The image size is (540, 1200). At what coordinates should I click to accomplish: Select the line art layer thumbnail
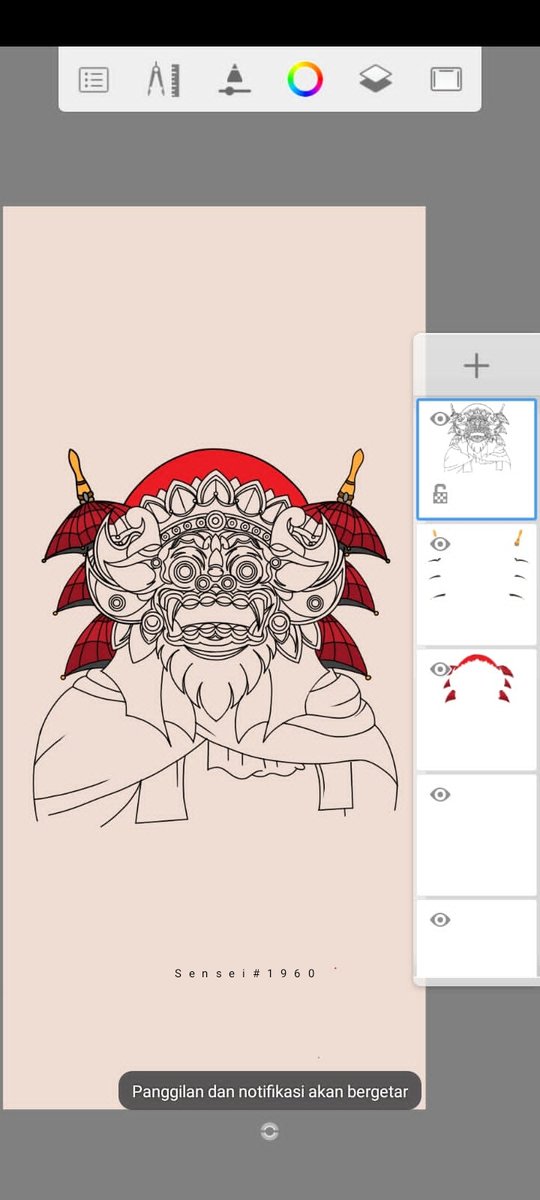pyautogui.click(x=477, y=459)
